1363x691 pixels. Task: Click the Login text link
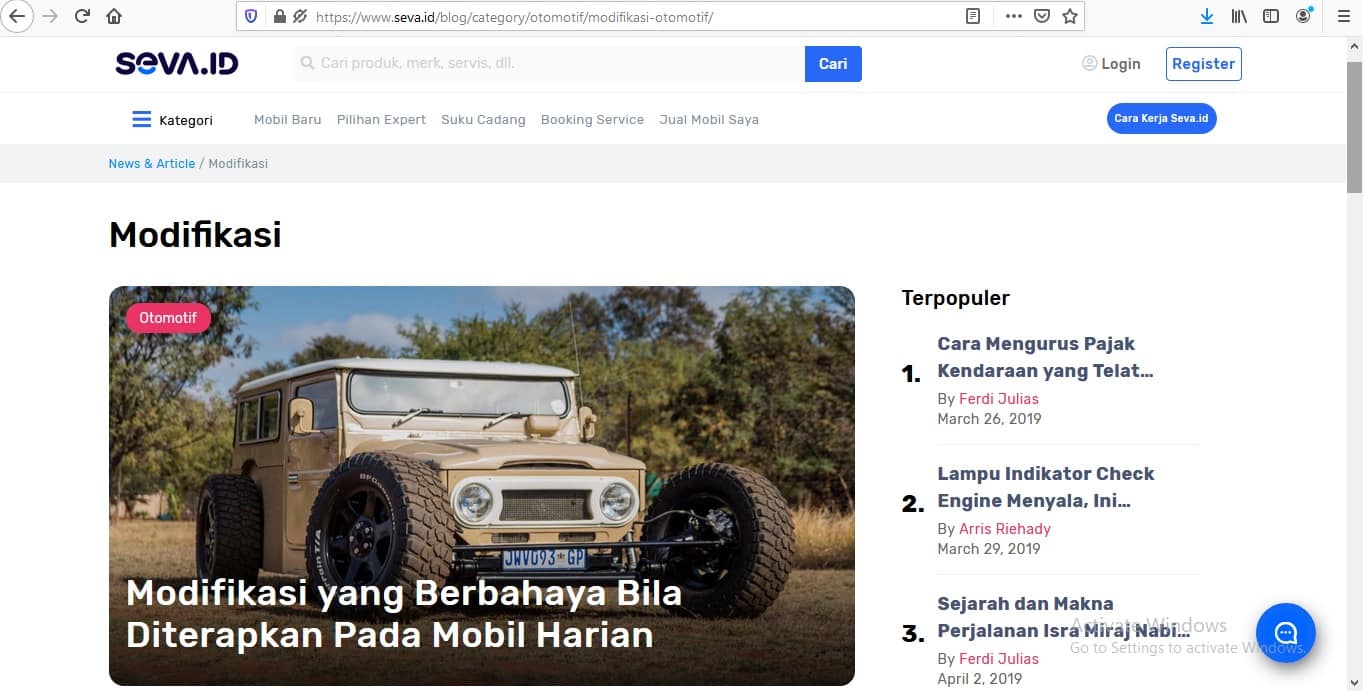tap(1121, 63)
